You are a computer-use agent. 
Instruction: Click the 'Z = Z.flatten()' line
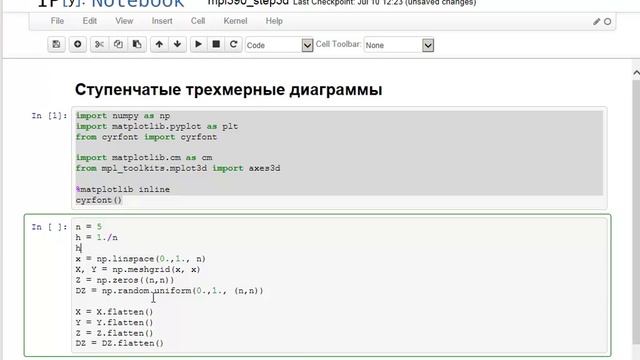pos(114,333)
